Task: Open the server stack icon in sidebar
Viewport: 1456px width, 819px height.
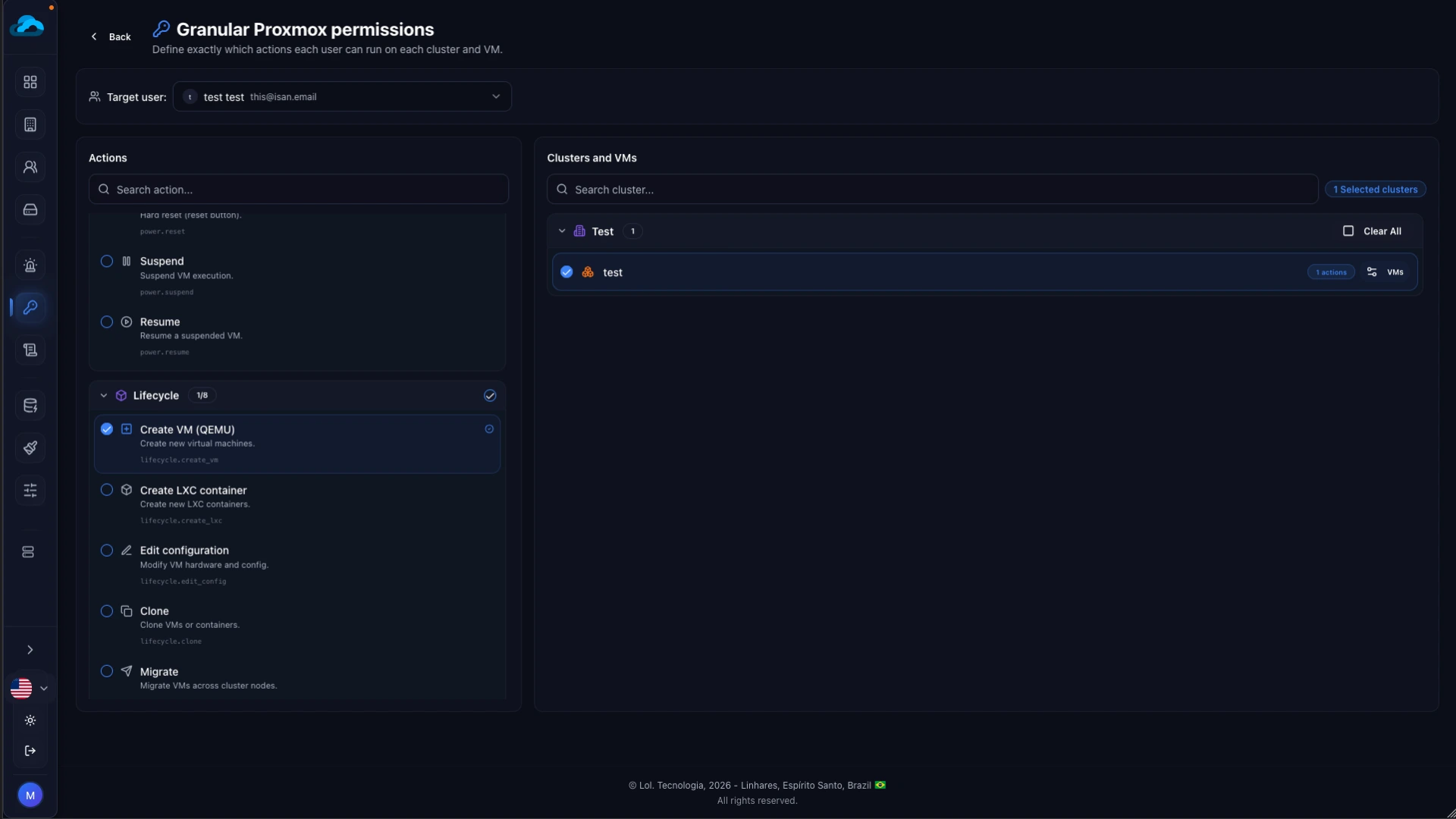Action: pyautogui.click(x=28, y=552)
